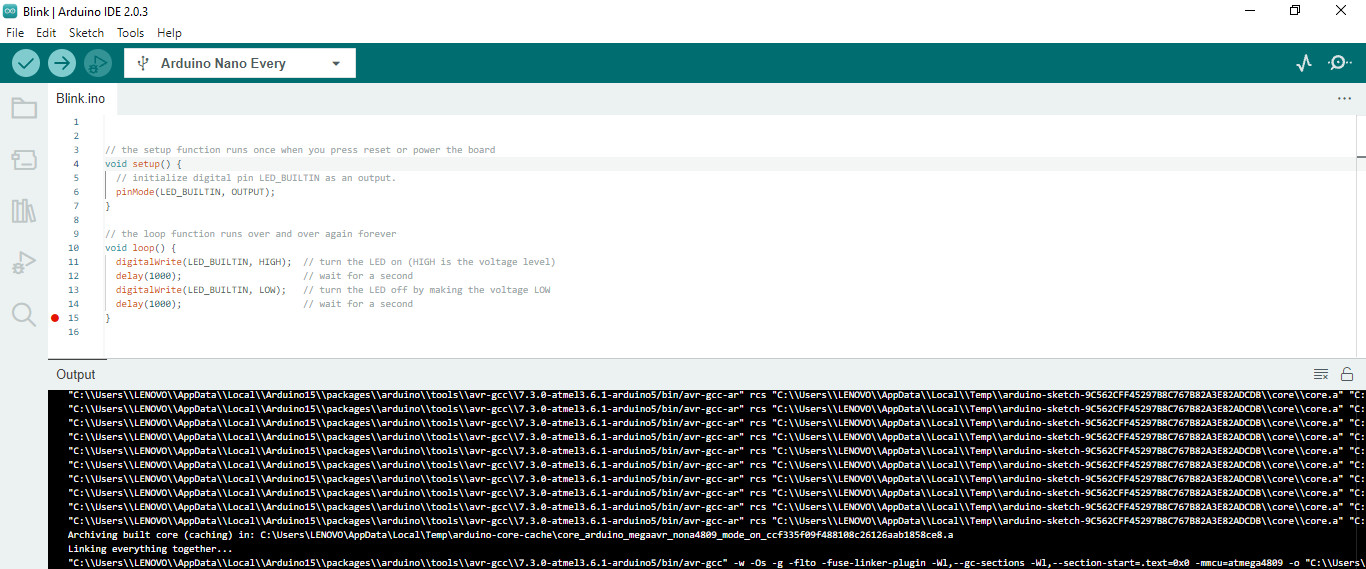Viewport: 1366px width, 569px height.
Task: Open the Sketch menu
Action: (x=86, y=33)
